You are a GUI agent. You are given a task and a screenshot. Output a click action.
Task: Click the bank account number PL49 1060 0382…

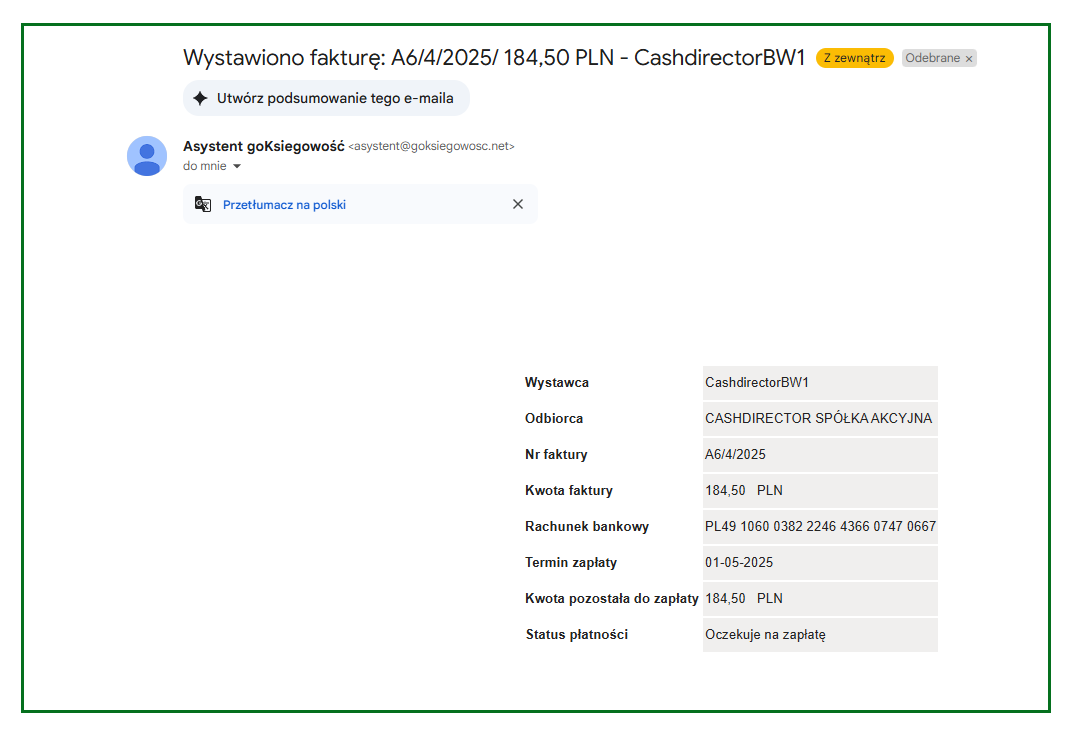click(x=820, y=526)
